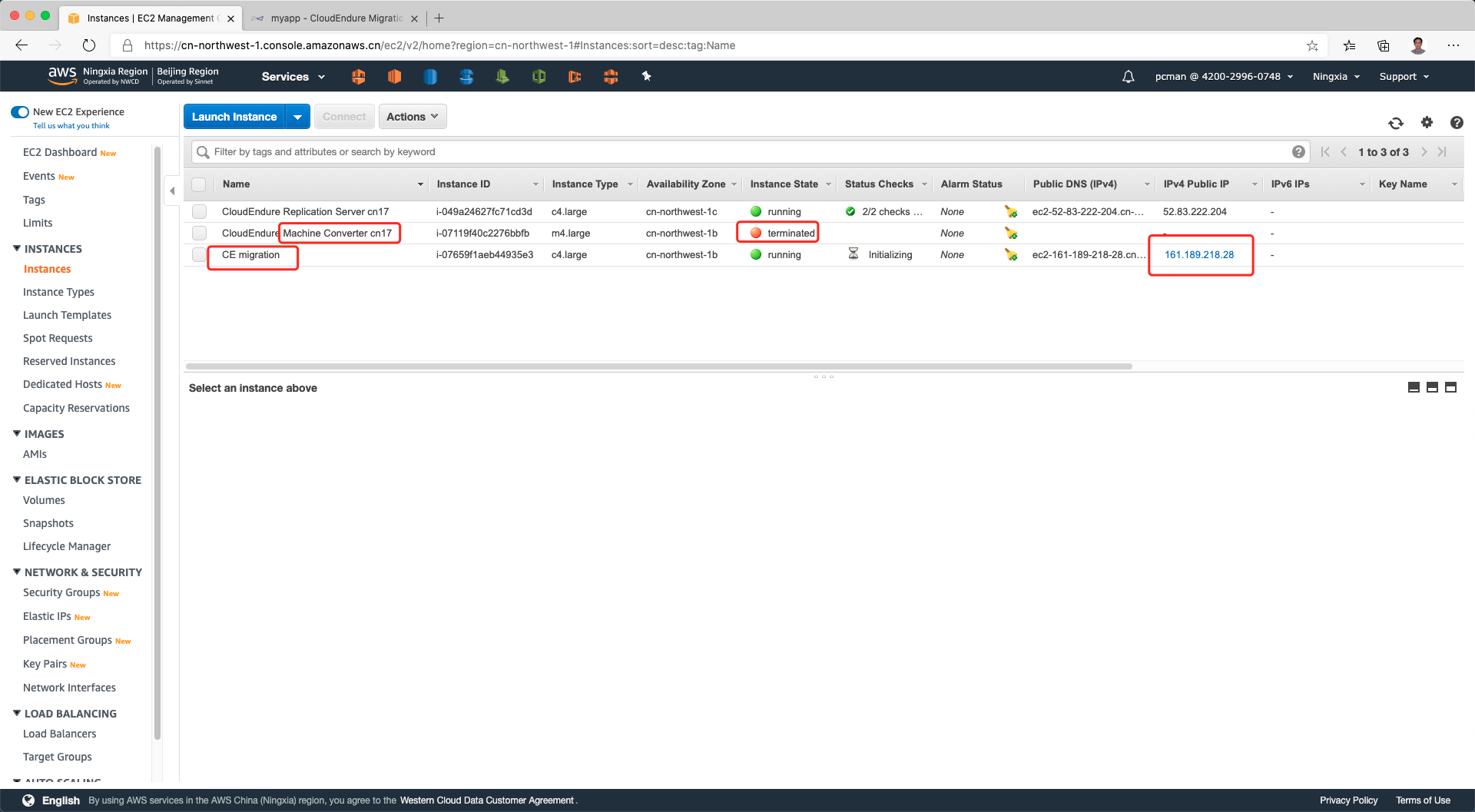
Task: Click the help question mark icon
Action: (1456, 123)
